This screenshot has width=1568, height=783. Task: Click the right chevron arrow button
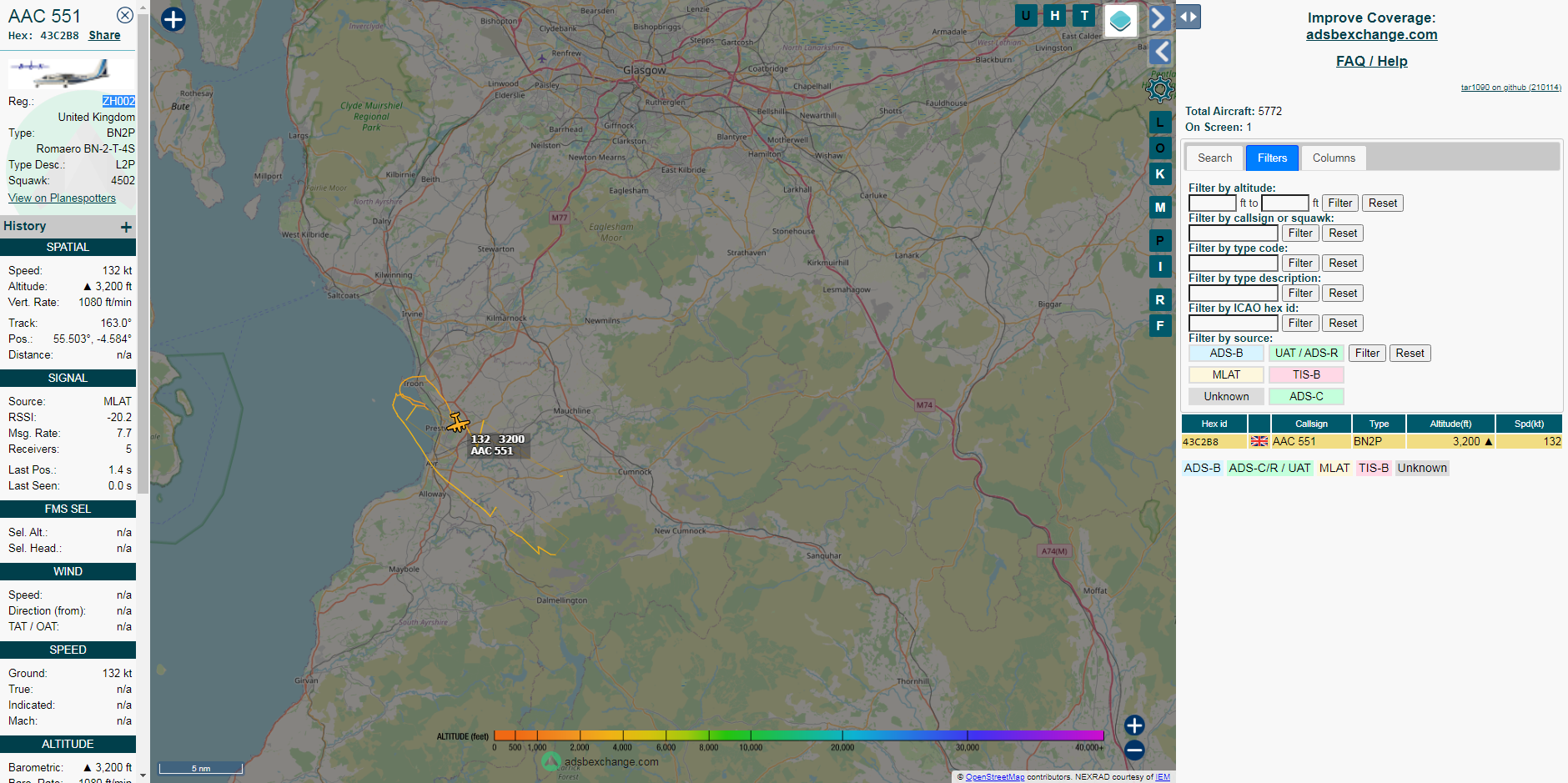[x=1159, y=18]
